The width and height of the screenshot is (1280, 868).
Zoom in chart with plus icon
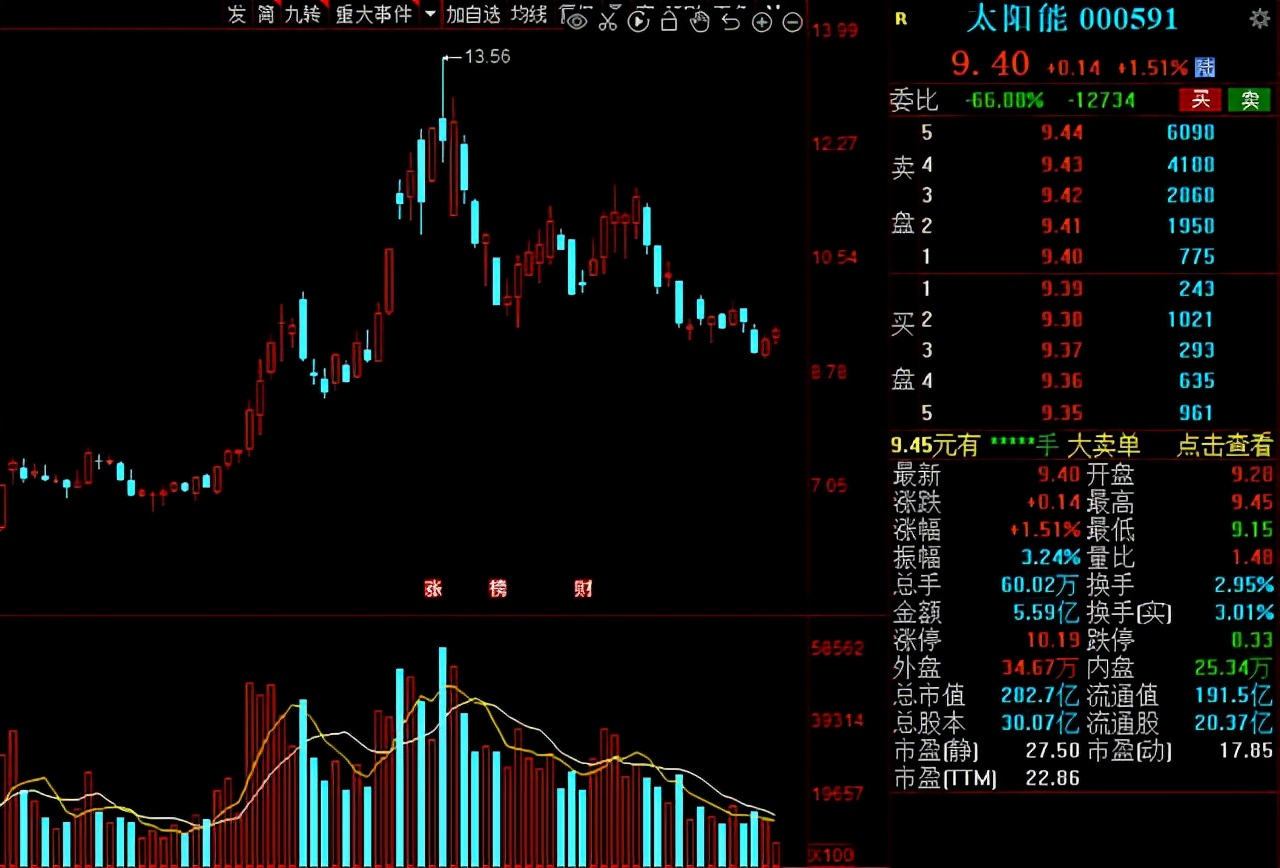click(762, 21)
